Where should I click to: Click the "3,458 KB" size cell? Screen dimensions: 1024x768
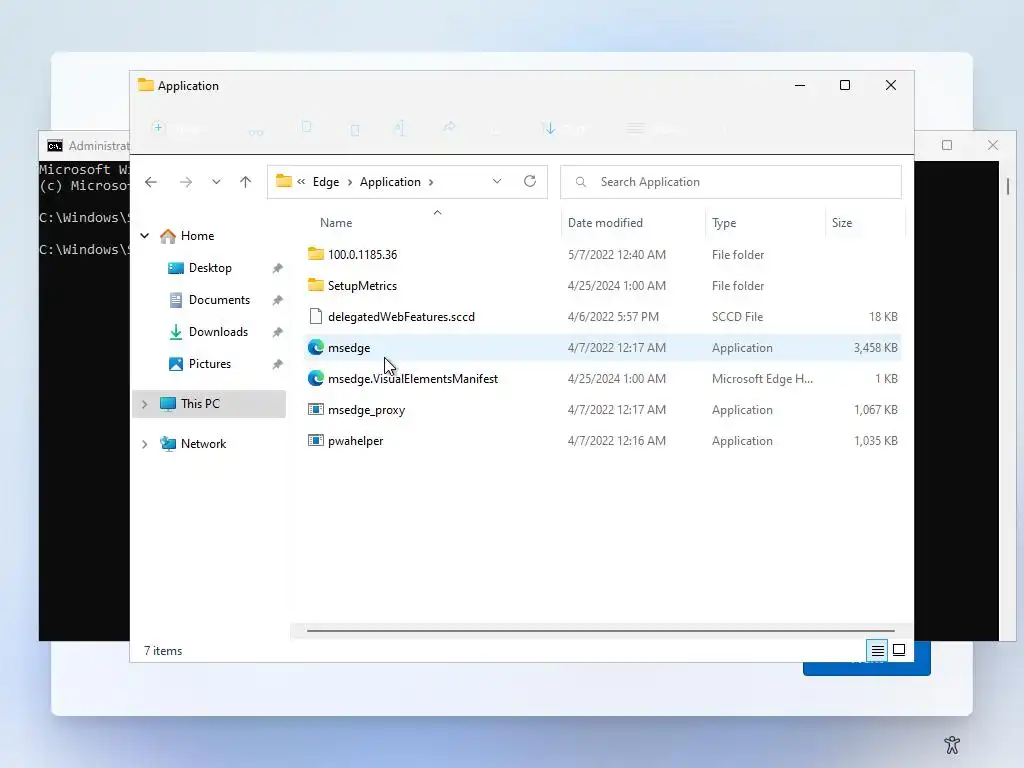coord(875,348)
